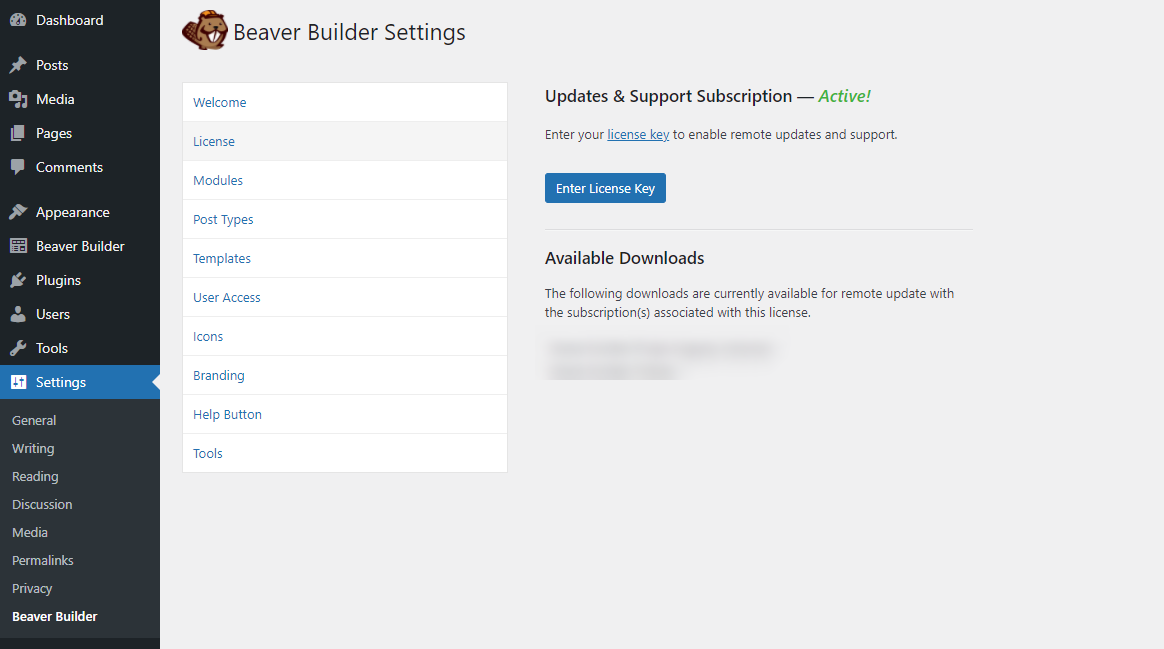This screenshot has width=1164, height=649.
Task: Follow the license key hyperlink
Action: pyautogui.click(x=638, y=134)
